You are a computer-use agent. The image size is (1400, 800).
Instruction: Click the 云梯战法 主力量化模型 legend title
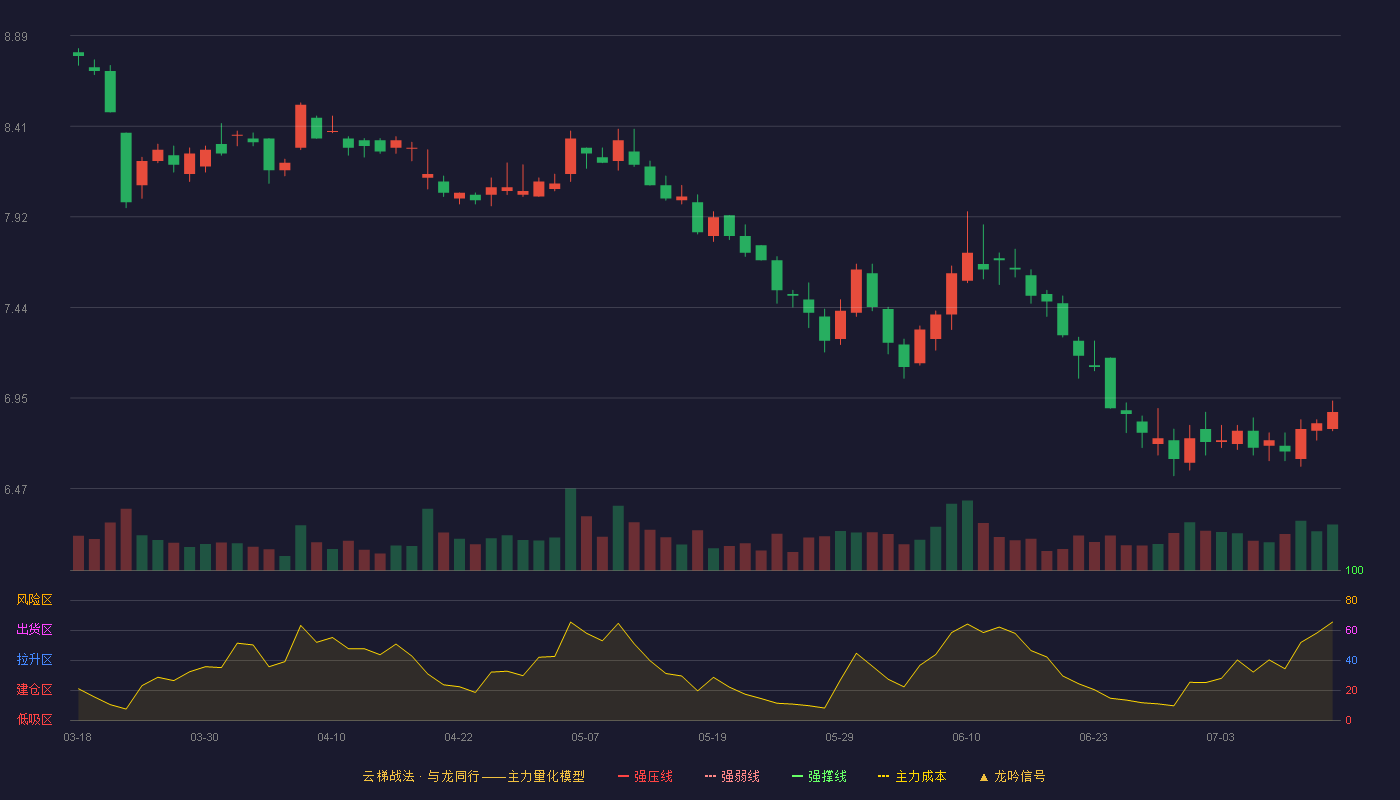[473, 776]
